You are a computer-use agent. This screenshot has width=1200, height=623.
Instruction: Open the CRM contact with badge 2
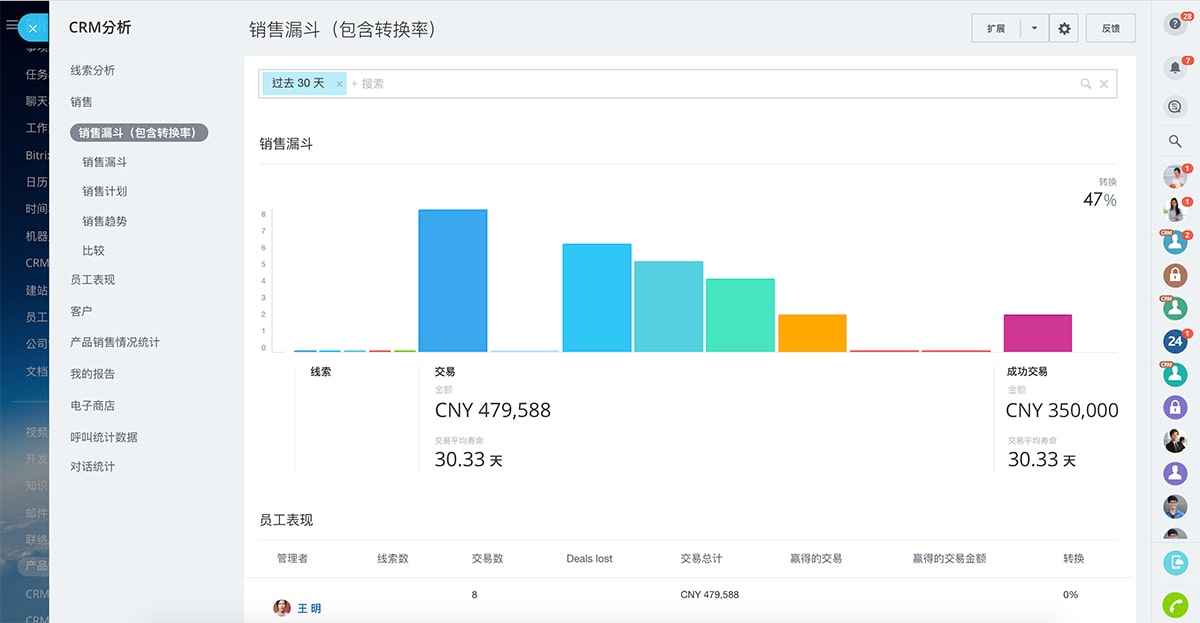coord(1175,242)
